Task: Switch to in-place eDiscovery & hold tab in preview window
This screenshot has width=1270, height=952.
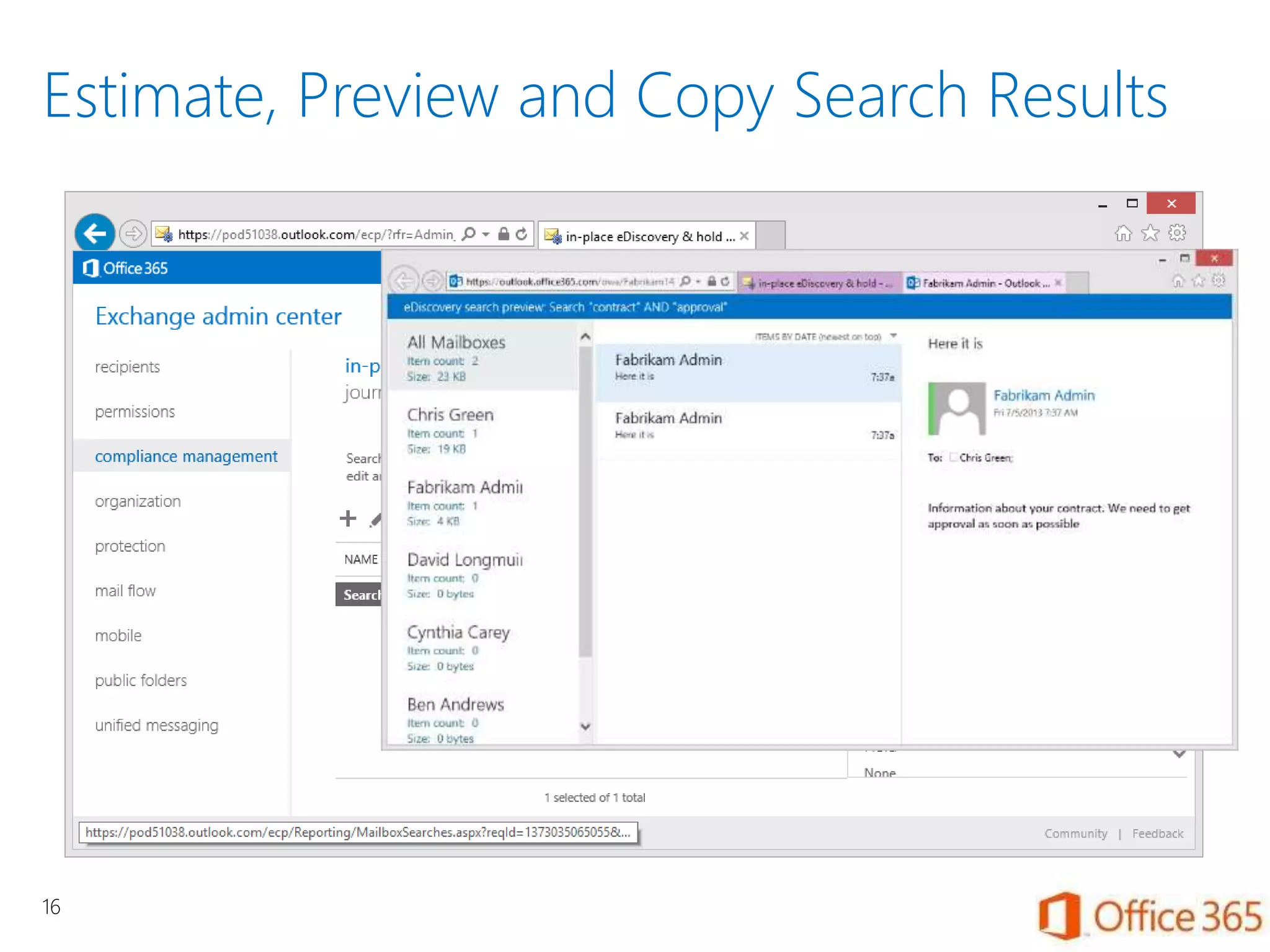Action: click(819, 283)
